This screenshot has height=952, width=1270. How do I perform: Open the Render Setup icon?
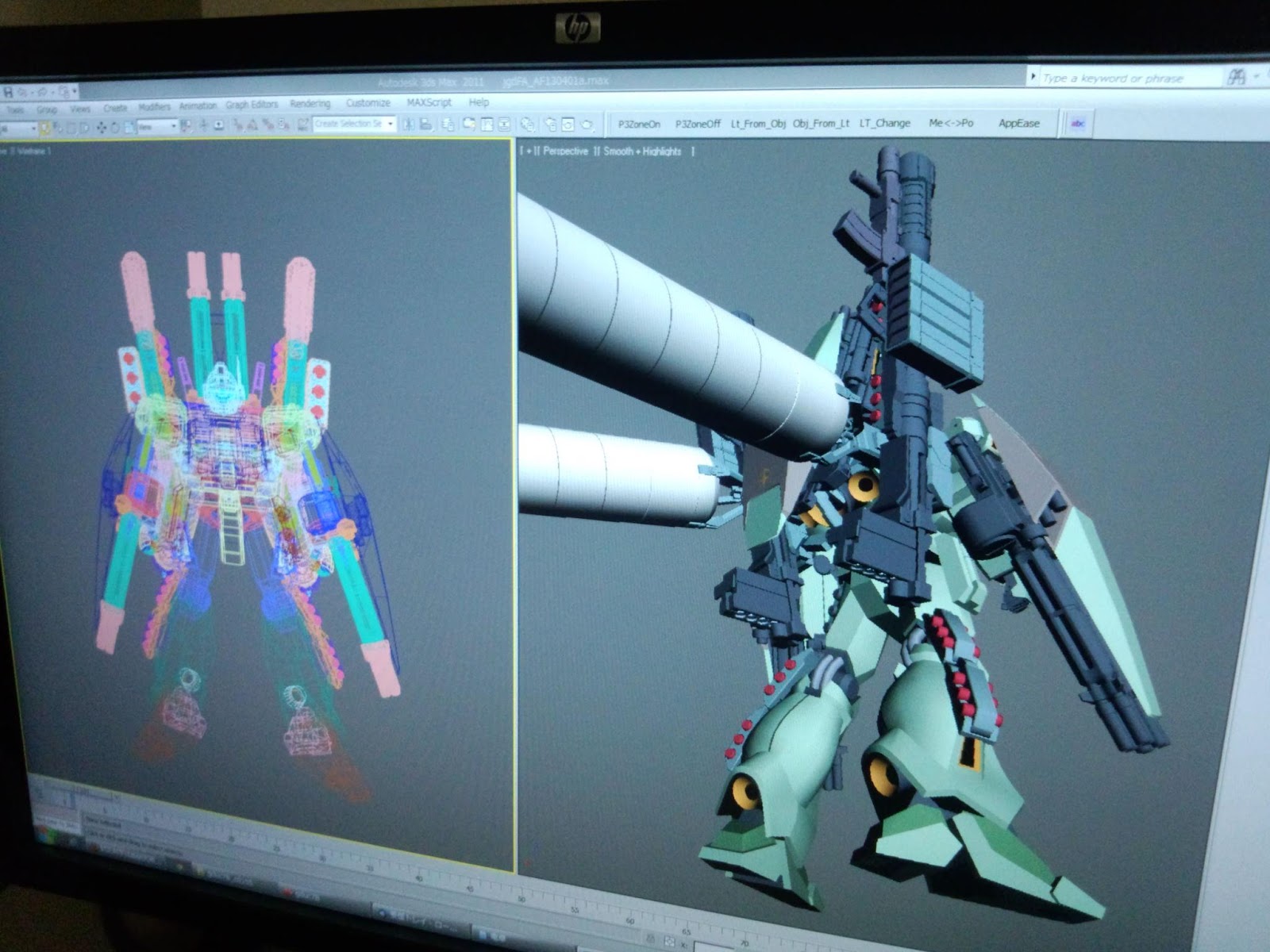click(549, 124)
